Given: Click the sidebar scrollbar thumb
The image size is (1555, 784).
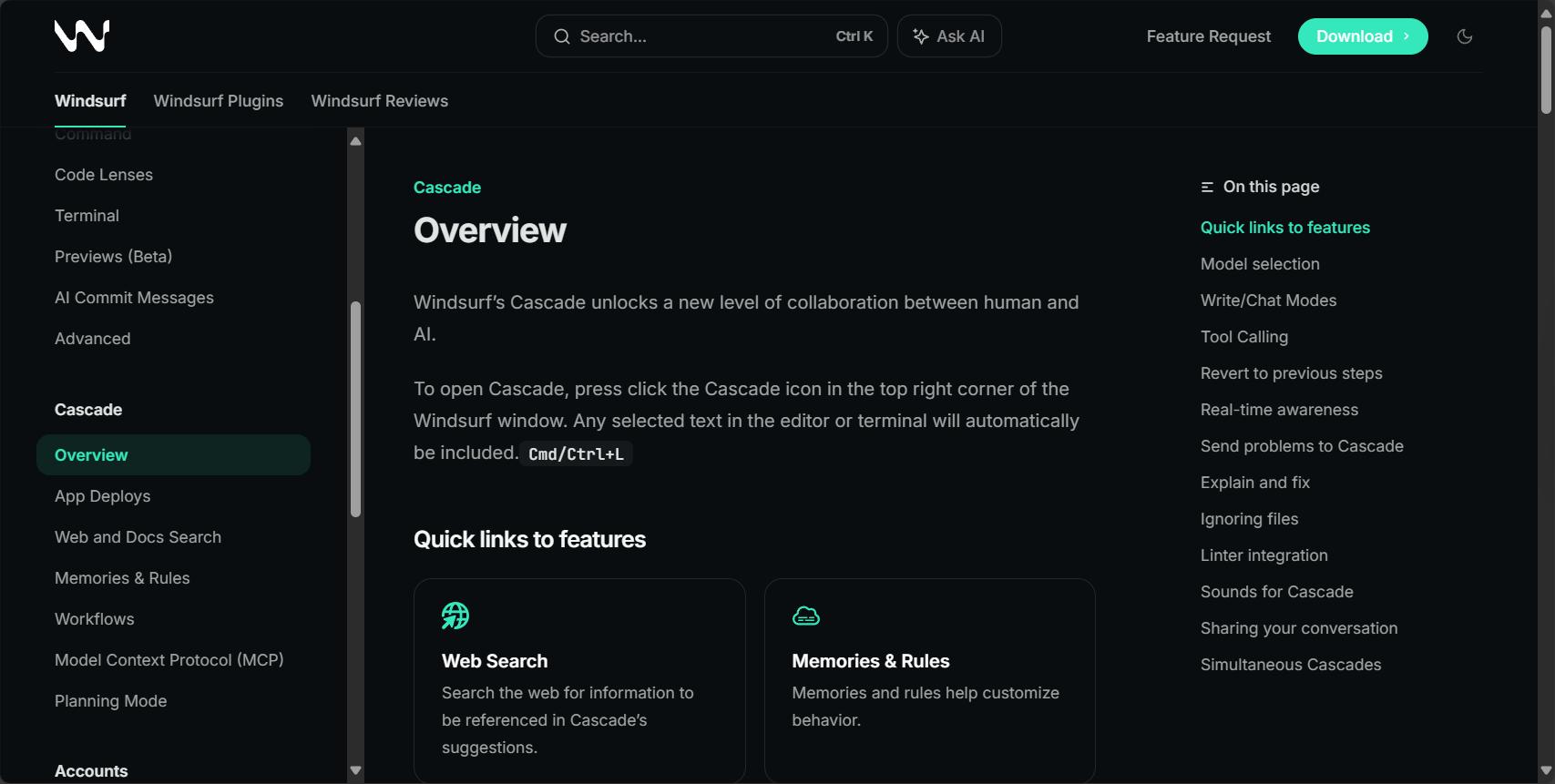Looking at the screenshot, I should tap(356, 409).
